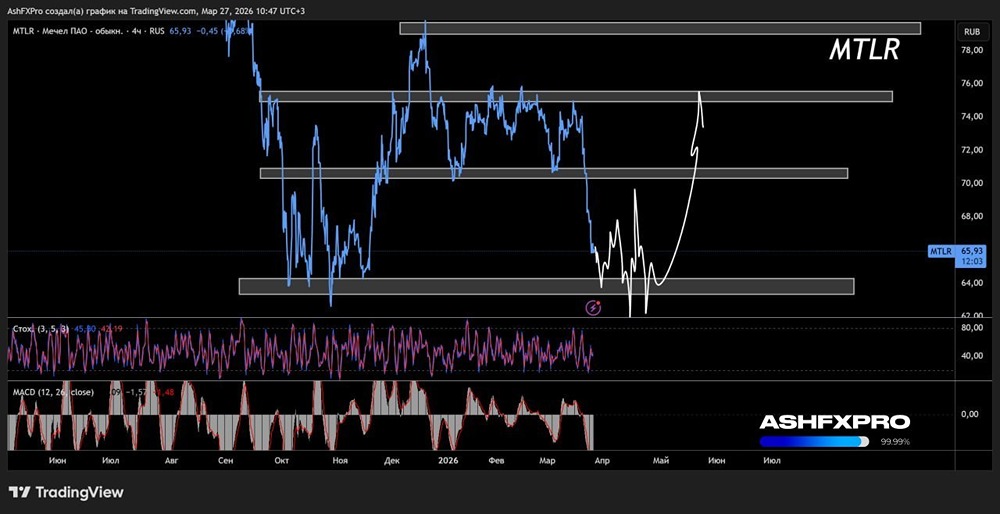
Task: Click the 74,00 price axis label
Action: point(970,117)
